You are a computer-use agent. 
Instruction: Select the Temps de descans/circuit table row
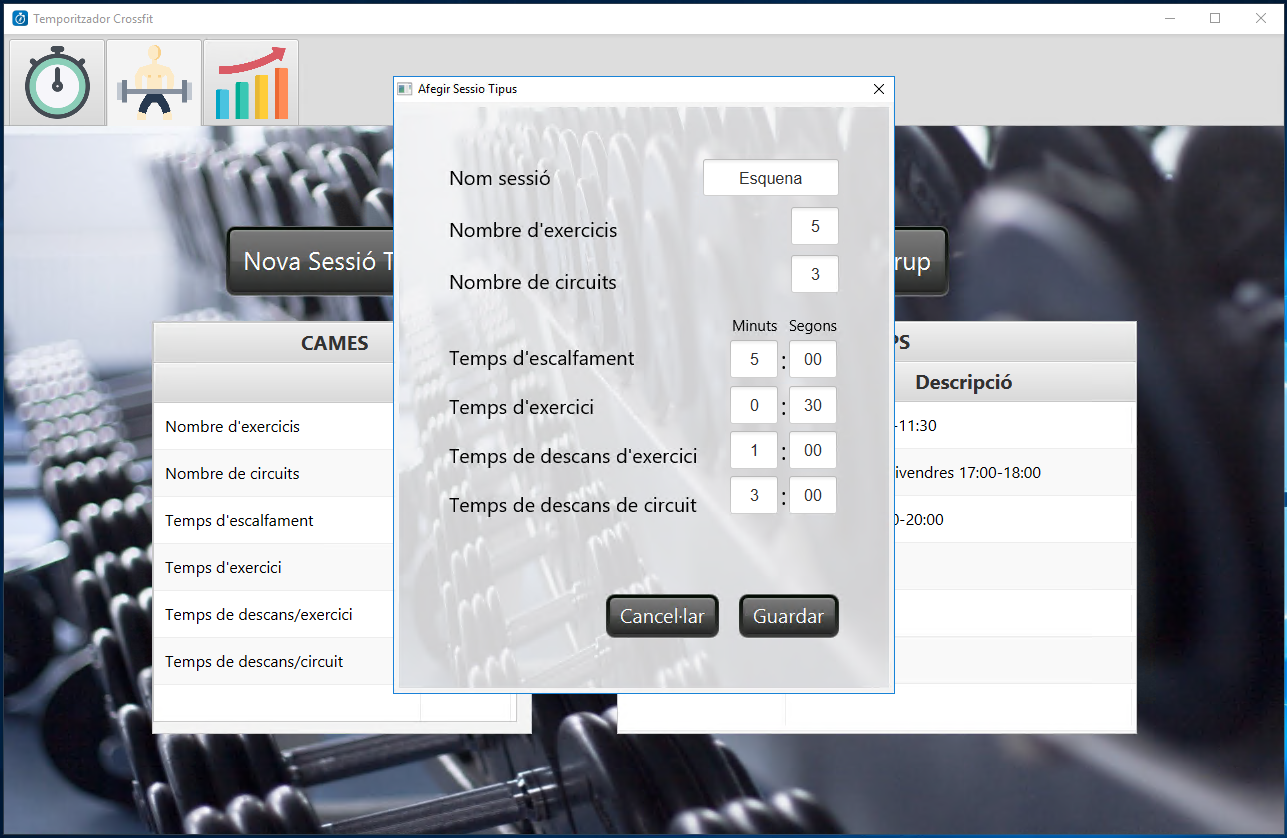click(x=274, y=661)
